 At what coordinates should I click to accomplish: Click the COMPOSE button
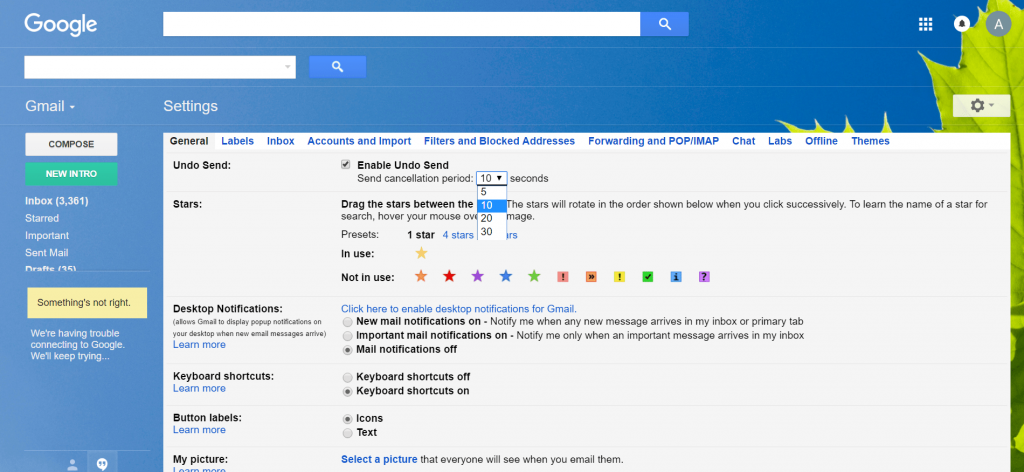point(71,144)
